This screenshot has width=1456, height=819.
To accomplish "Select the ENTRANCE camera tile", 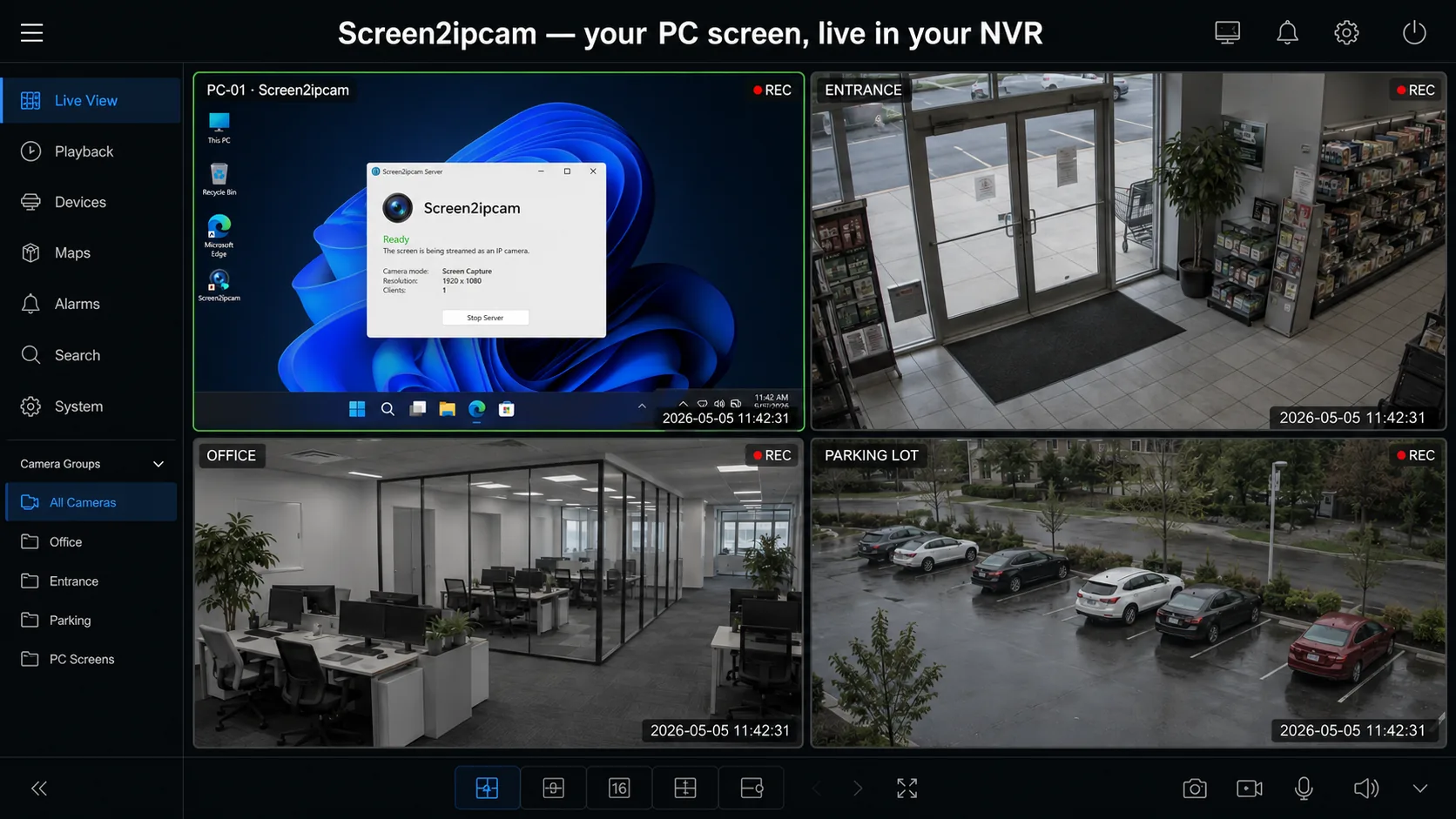I will tap(1129, 252).
